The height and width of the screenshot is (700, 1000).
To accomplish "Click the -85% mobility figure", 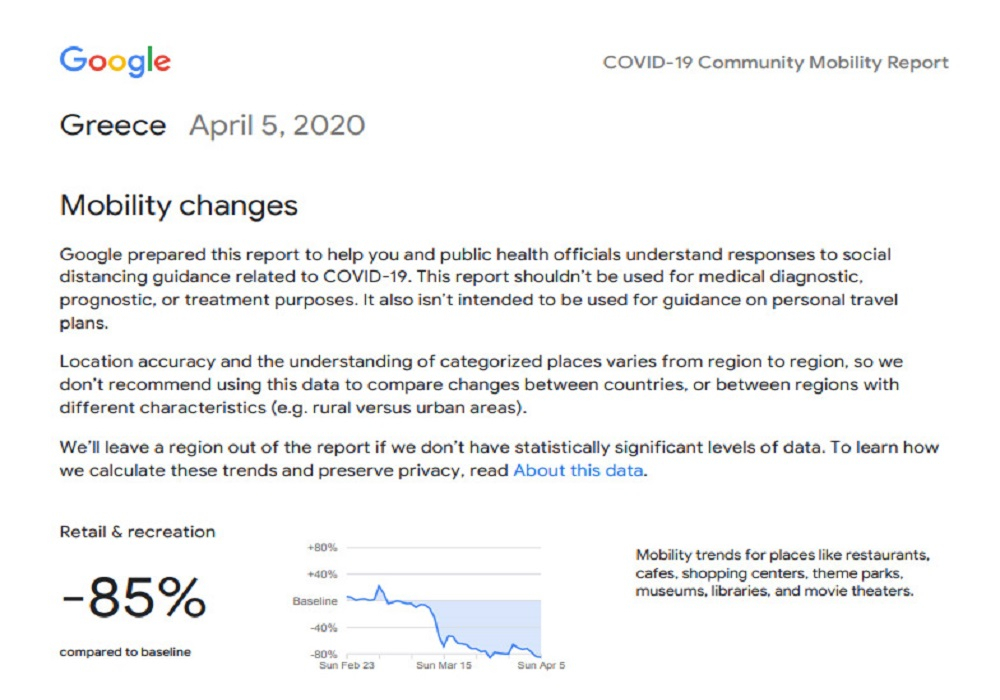I will pyautogui.click(x=134, y=597).
